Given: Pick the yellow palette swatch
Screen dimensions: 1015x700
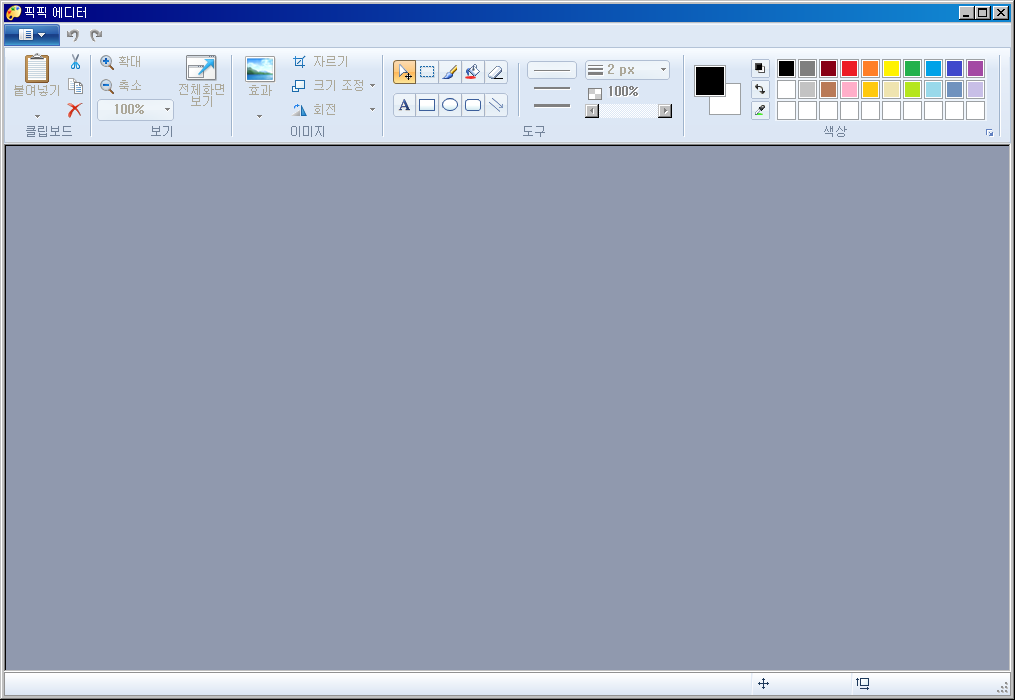Looking at the screenshot, I should point(891,68).
